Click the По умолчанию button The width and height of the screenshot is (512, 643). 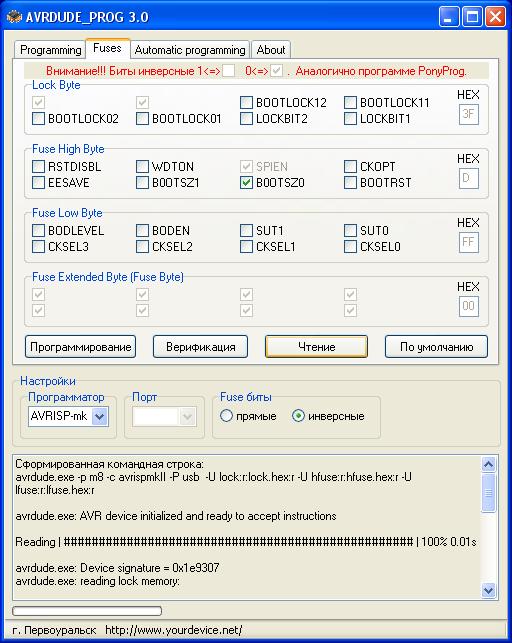(x=436, y=347)
